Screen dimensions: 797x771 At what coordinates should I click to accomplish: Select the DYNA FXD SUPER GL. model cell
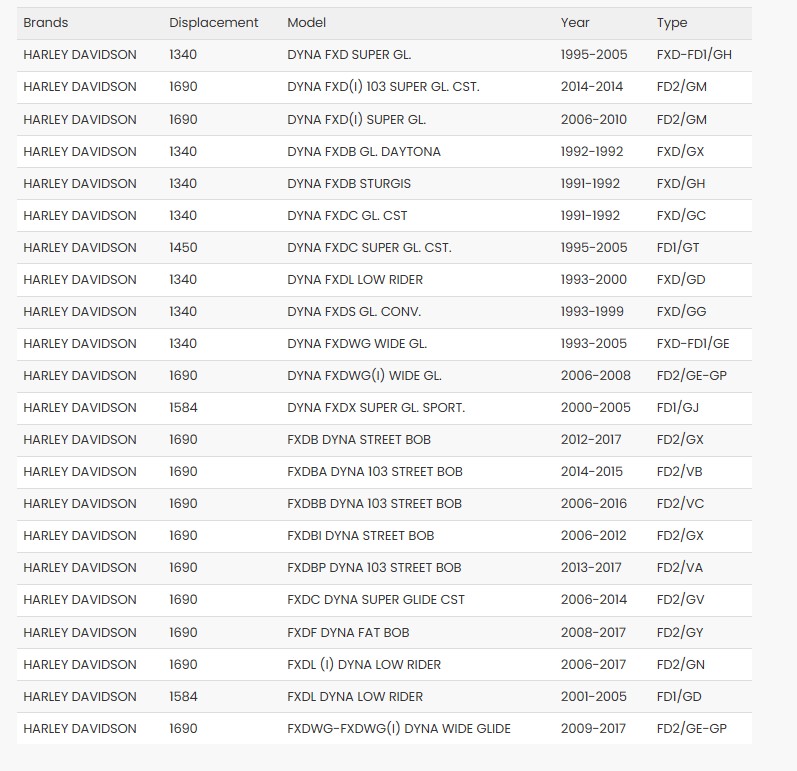(349, 55)
